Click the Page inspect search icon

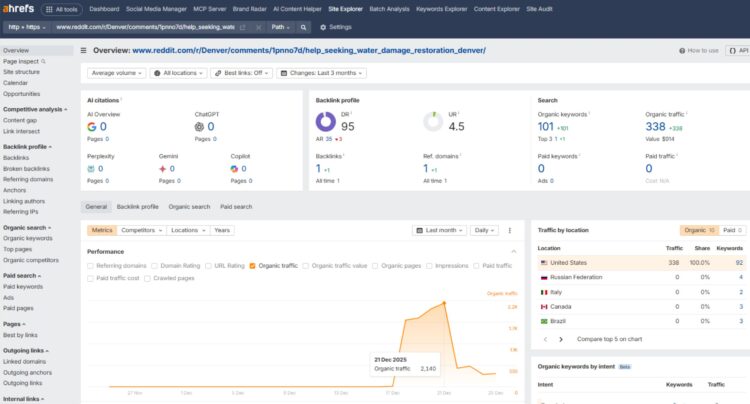(44, 62)
